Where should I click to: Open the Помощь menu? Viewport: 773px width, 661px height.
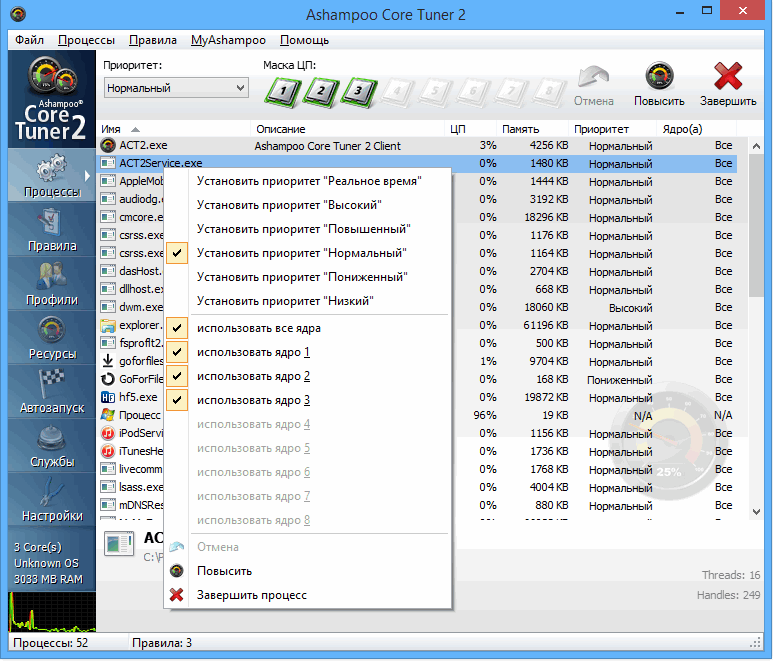pos(304,40)
